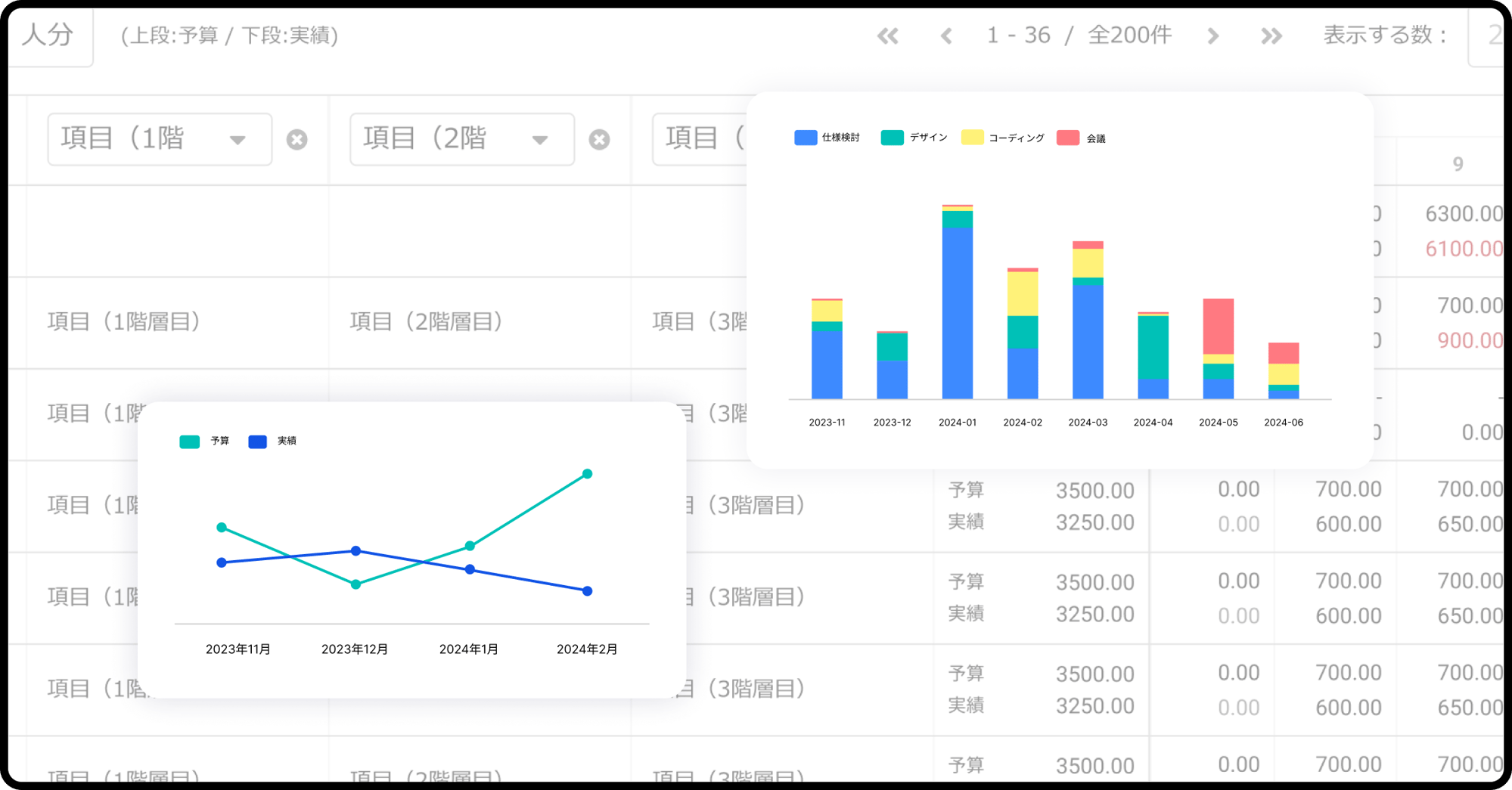Viewport: 1512px width, 790px height.
Task: Go to next page arrow
Action: click(1213, 36)
